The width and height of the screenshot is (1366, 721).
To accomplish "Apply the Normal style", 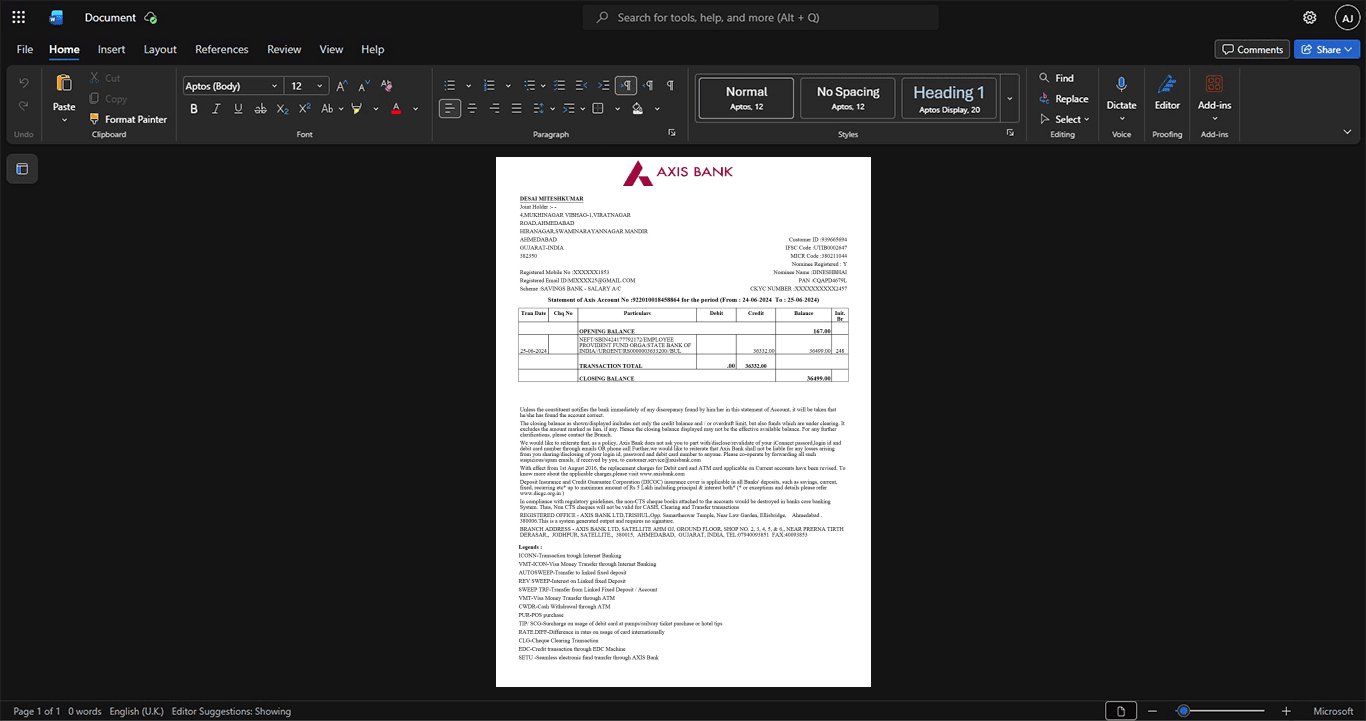I will tap(746, 98).
